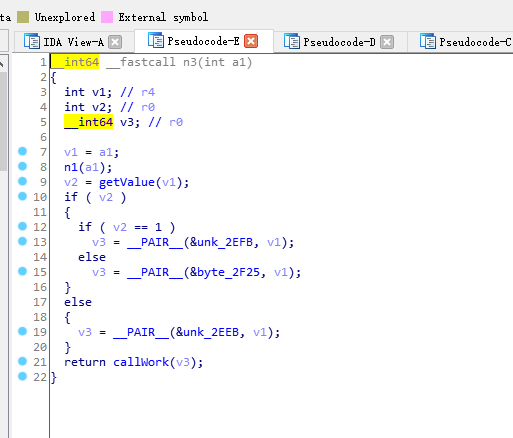Image resolution: width=513 pixels, height=438 pixels.
Task: Click the return keyword on line 21
Action: pos(85,362)
